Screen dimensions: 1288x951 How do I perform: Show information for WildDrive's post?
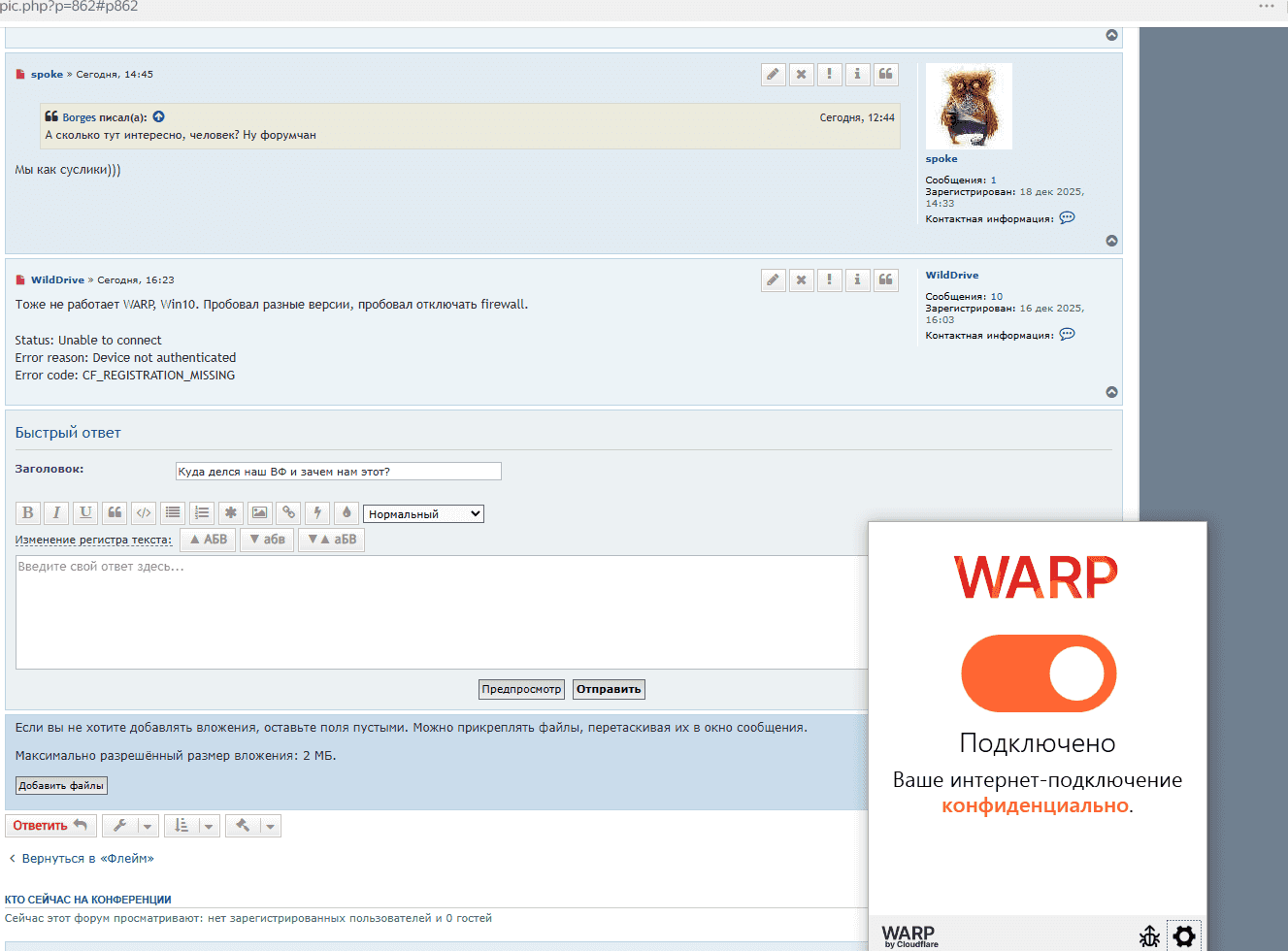click(858, 280)
